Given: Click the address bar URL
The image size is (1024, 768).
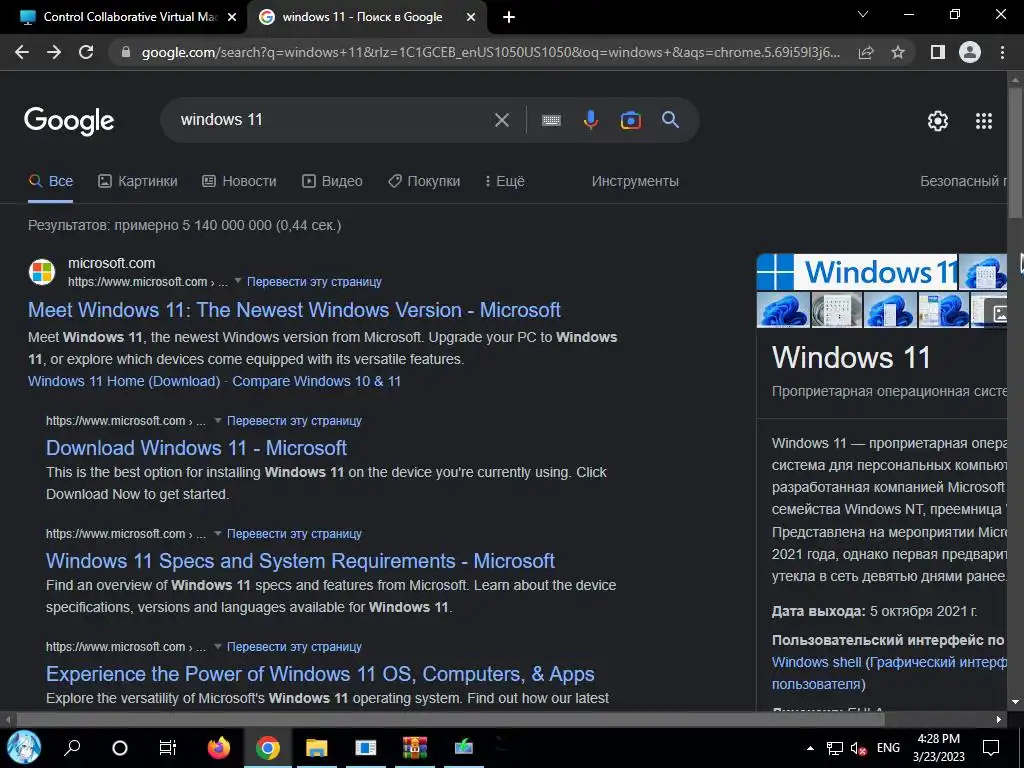Looking at the screenshot, I should pos(490,52).
